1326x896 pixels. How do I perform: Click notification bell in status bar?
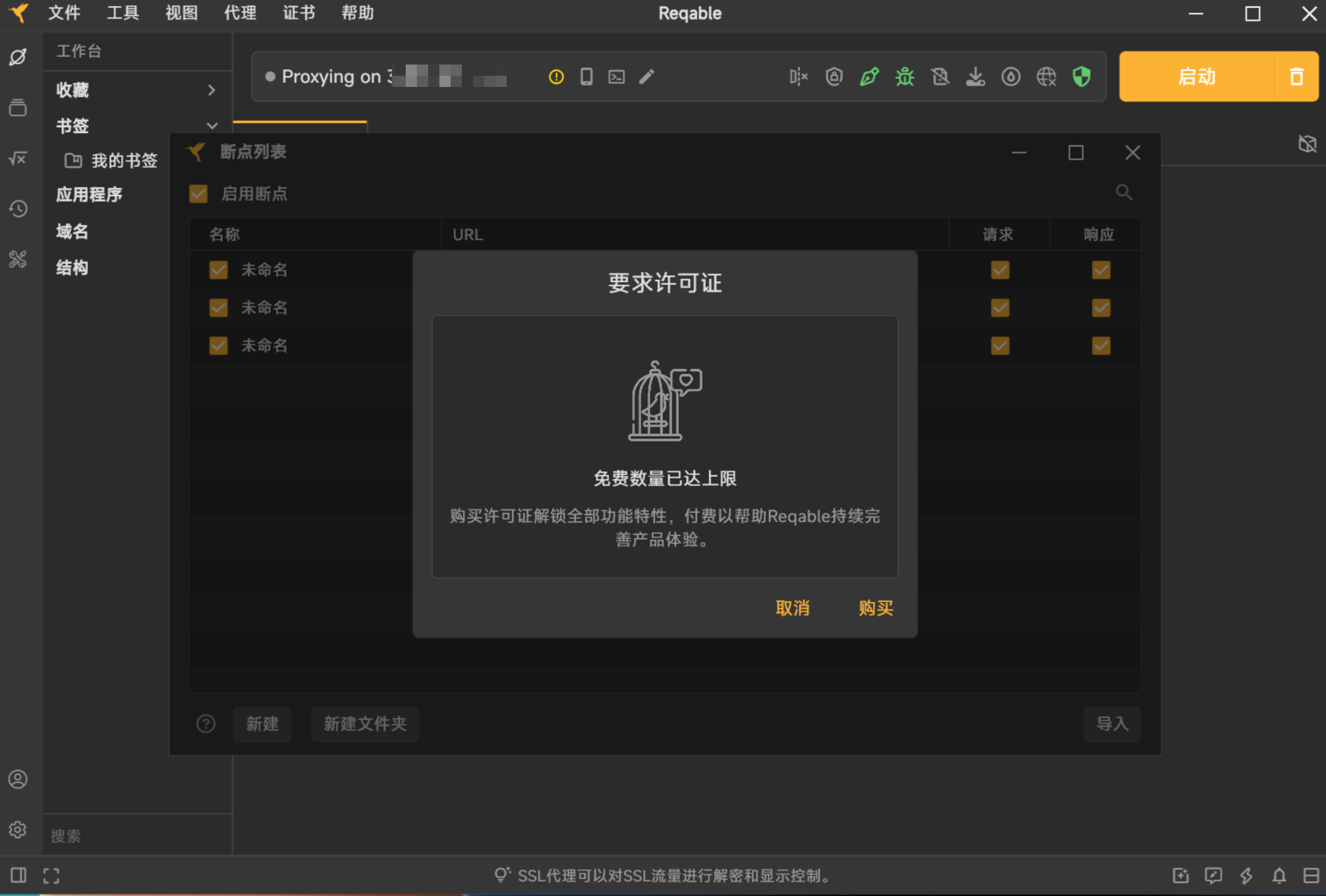click(x=1279, y=875)
